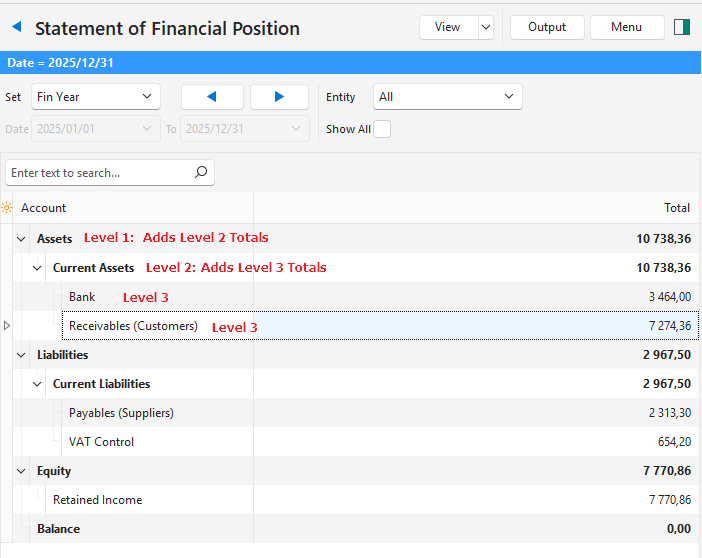
Task: Toggle the green side panel icon
Action: coord(683,28)
